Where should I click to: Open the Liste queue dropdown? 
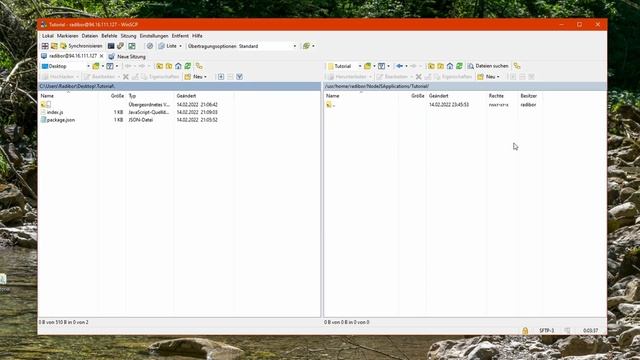point(170,46)
